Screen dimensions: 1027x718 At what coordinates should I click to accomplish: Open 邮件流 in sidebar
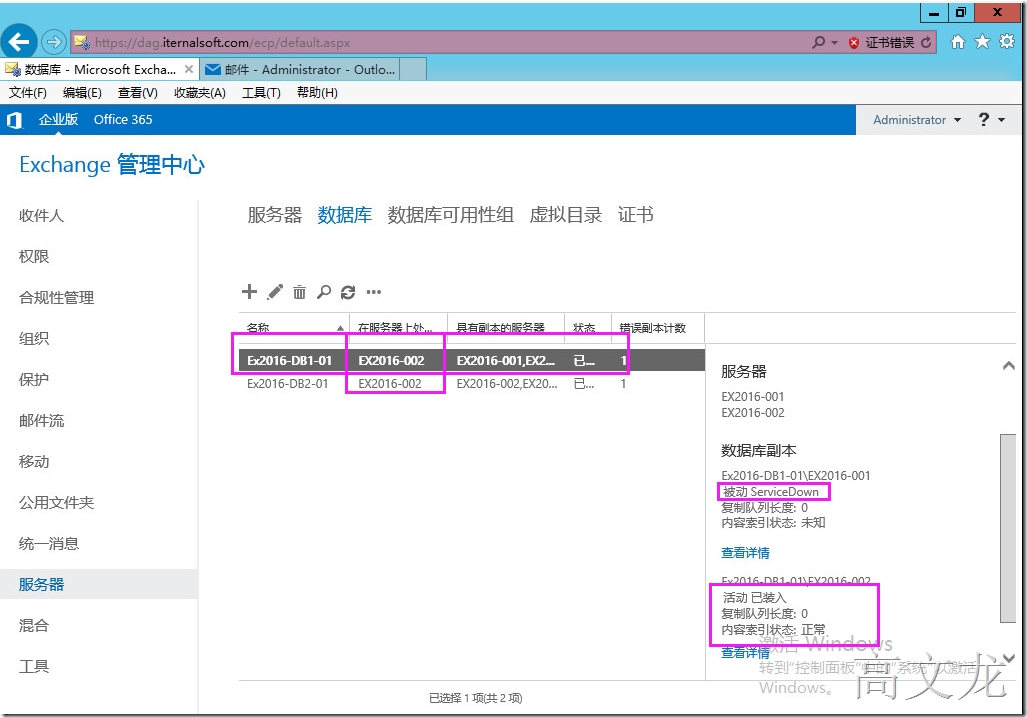41,421
